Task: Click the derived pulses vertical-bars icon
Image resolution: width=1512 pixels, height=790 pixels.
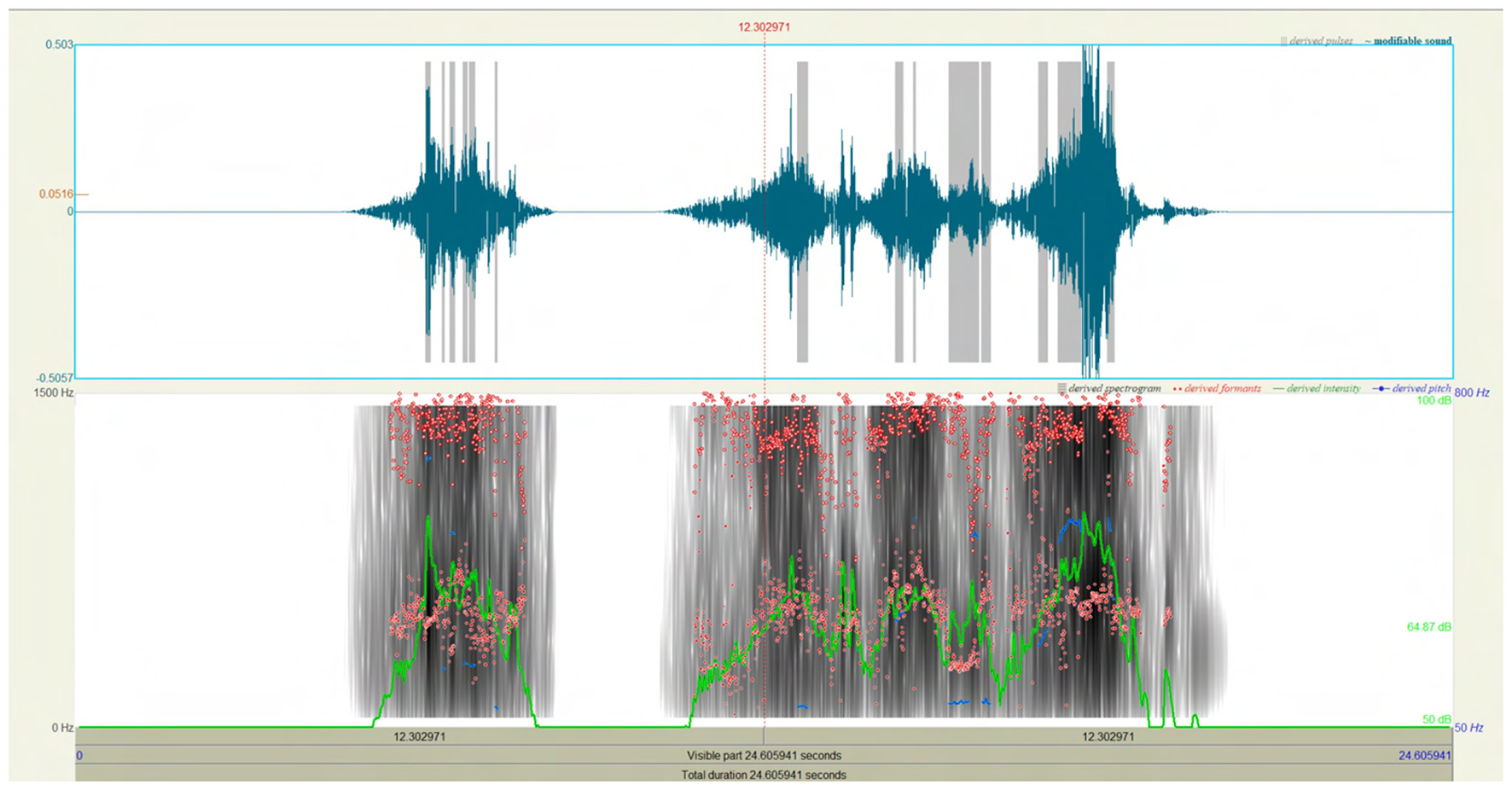Action: click(1283, 40)
